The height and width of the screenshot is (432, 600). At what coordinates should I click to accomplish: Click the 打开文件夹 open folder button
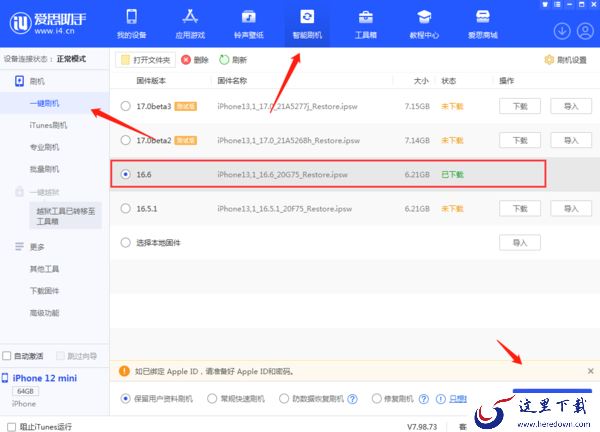tap(145, 60)
